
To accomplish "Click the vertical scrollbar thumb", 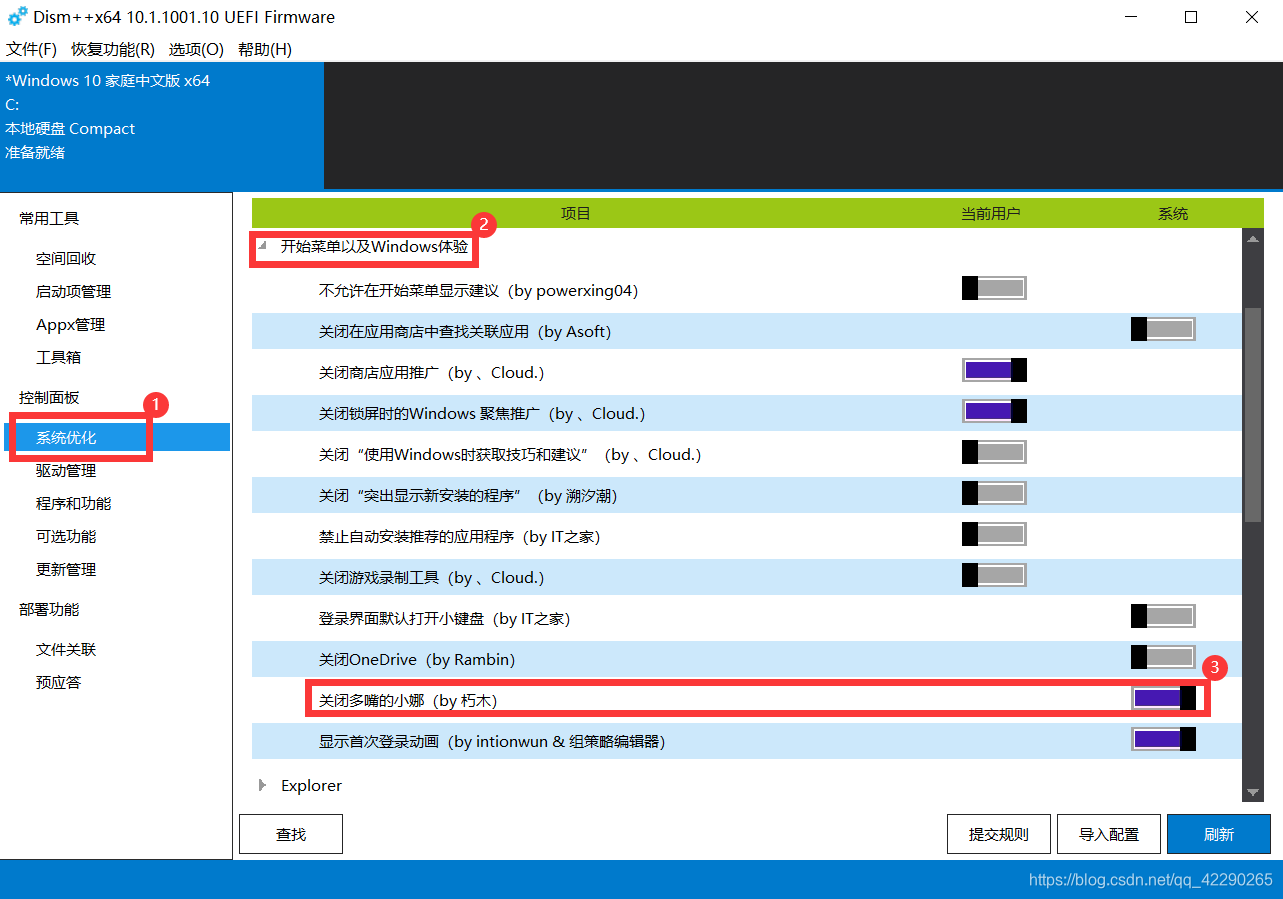I will pos(1252,414).
